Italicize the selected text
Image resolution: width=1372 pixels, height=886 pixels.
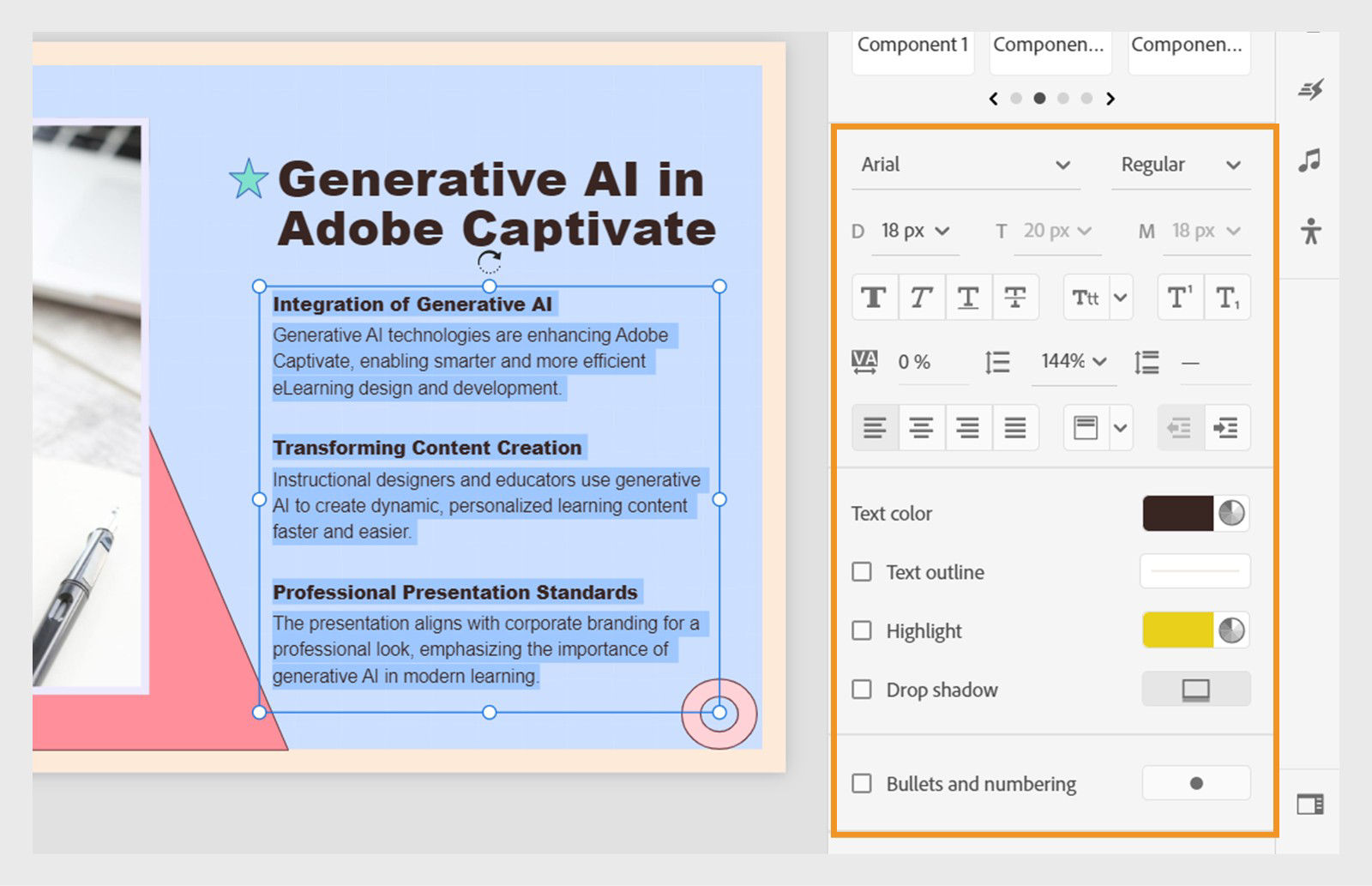(921, 298)
